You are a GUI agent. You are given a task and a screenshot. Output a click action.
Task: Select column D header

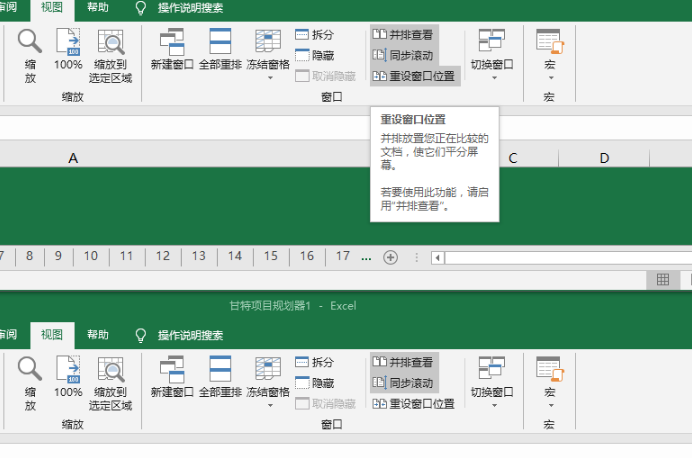click(x=604, y=158)
